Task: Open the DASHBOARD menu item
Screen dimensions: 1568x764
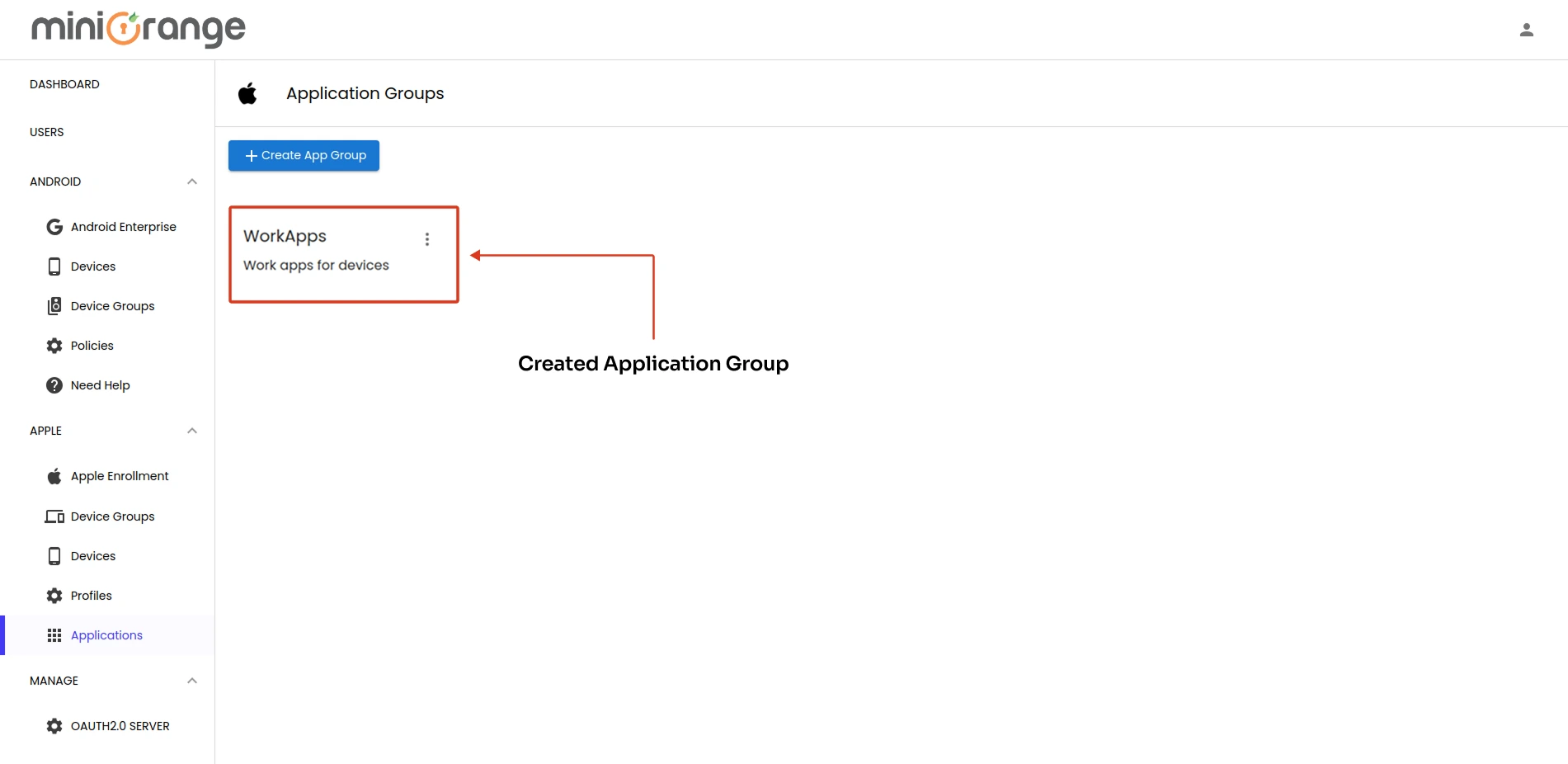Action: pyautogui.click(x=64, y=83)
